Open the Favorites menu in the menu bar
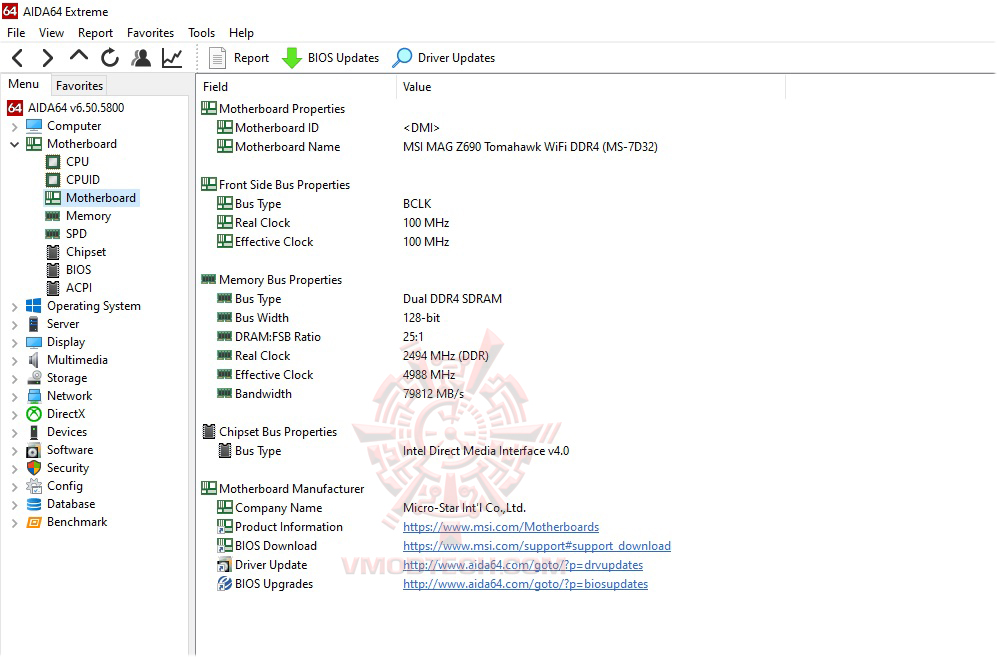The width and height of the screenshot is (998, 658). (x=150, y=32)
